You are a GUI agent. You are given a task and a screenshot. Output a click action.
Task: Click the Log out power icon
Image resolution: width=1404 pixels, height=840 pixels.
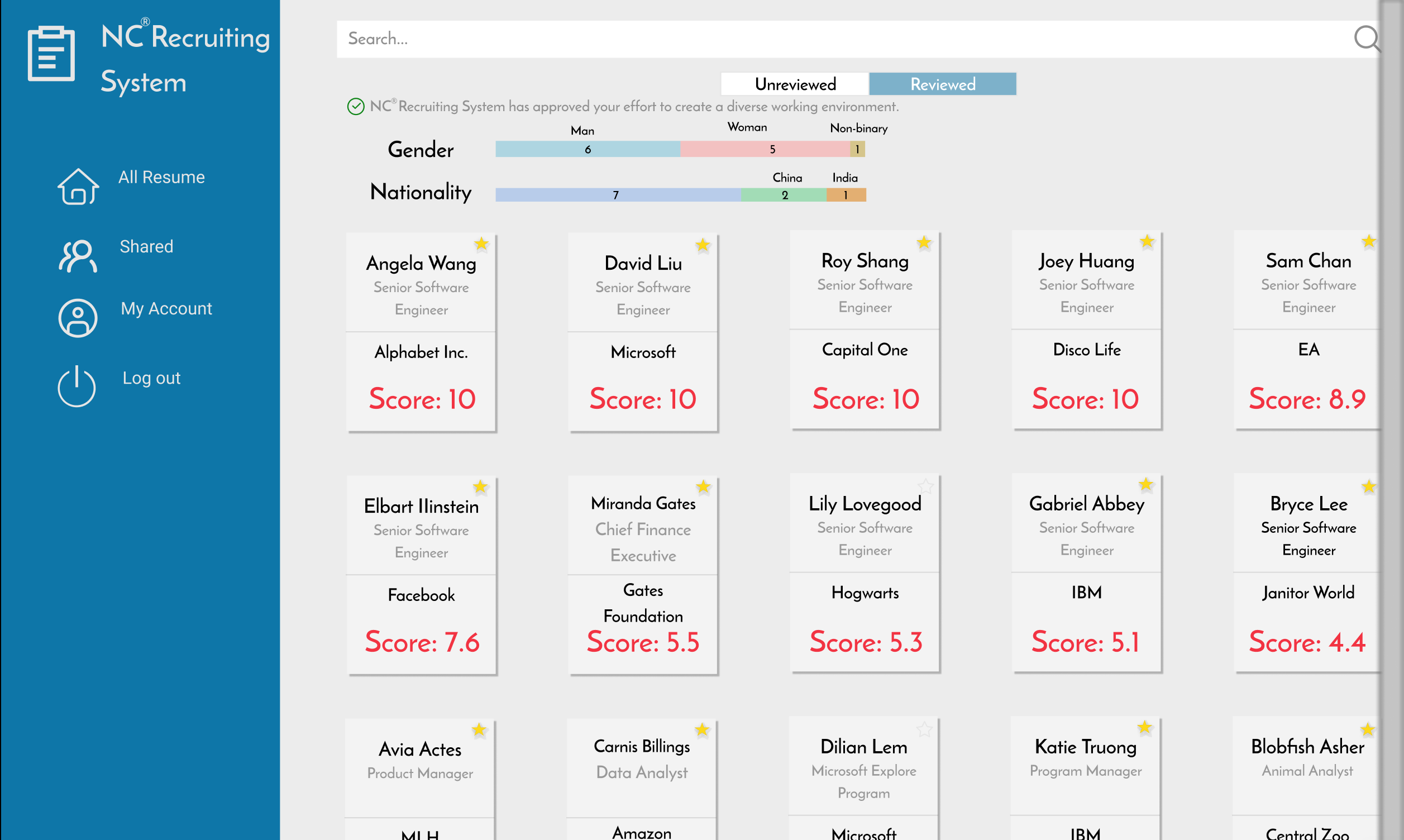77,387
